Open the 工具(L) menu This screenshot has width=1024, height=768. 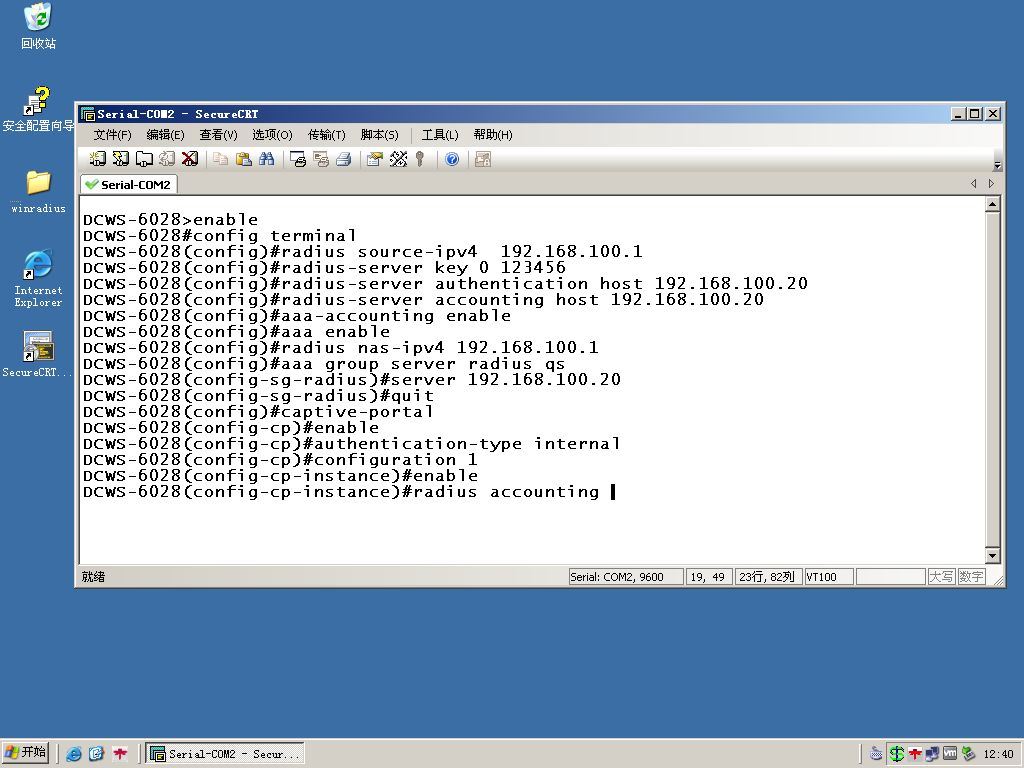pyautogui.click(x=440, y=135)
